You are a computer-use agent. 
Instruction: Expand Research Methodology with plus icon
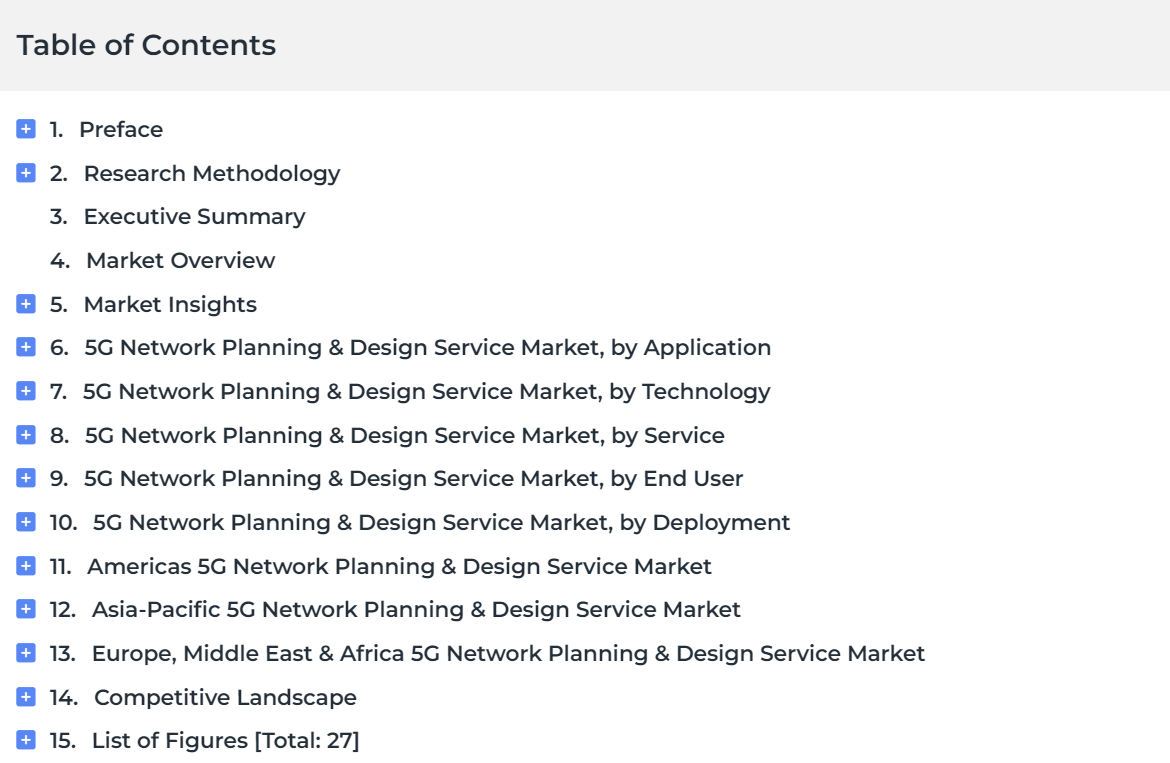click(x=26, y=173)
